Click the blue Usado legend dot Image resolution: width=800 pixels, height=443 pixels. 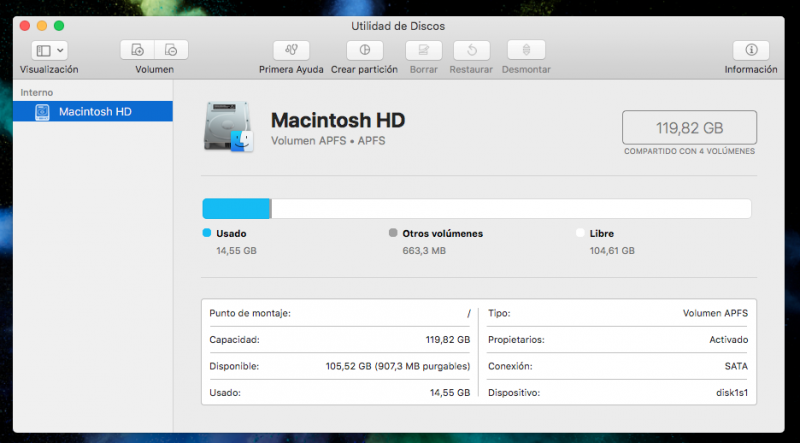coord(207,233)
